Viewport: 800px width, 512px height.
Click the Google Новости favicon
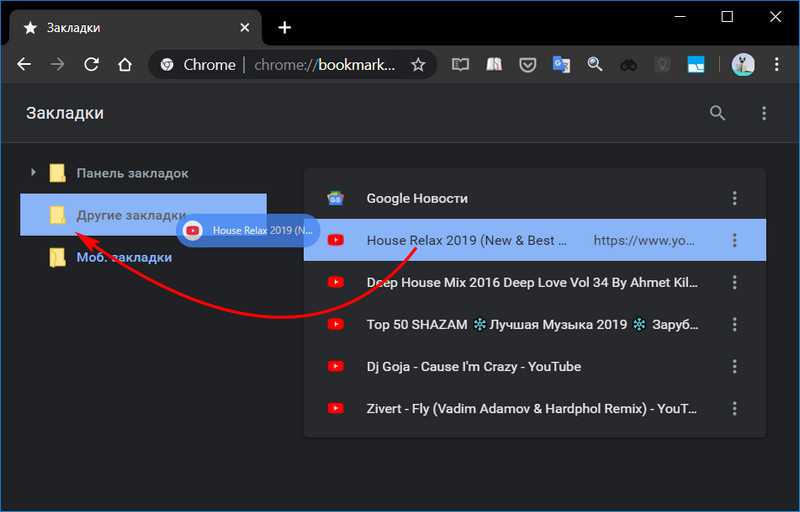335,198
